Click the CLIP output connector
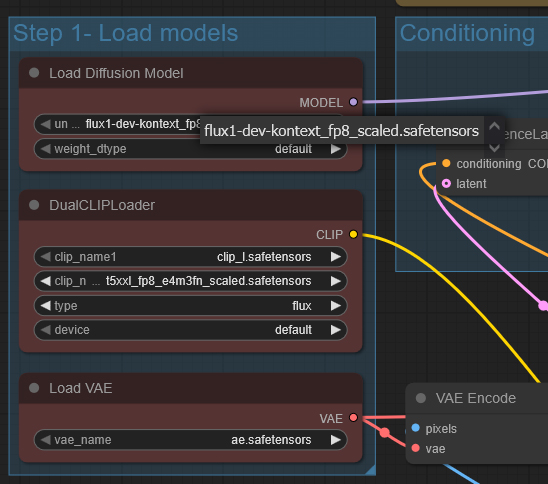Image resolution: width=548 pixels, height=484 pixels. coord(353,234)
